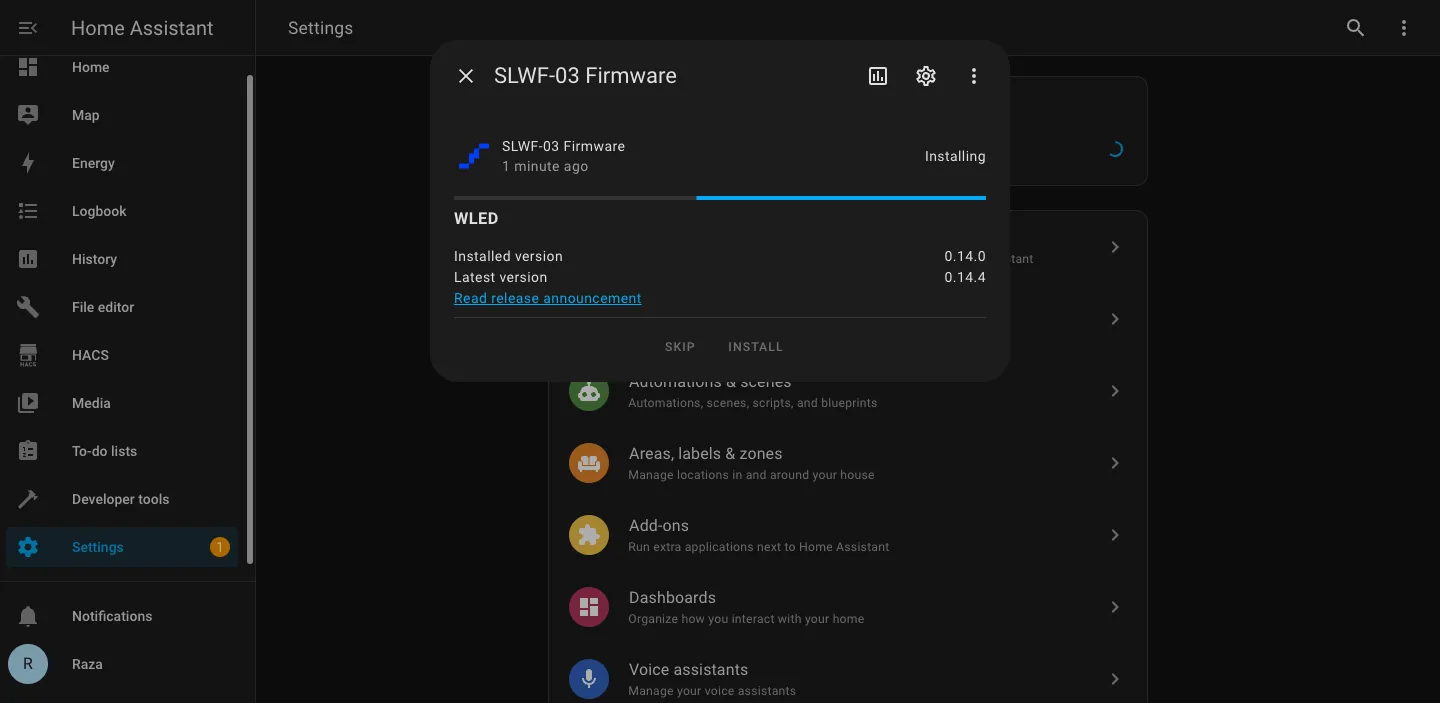Click latest version value 0.14.4
The width and height of the screenshot is (1440, 703).
tap(965, 277)
